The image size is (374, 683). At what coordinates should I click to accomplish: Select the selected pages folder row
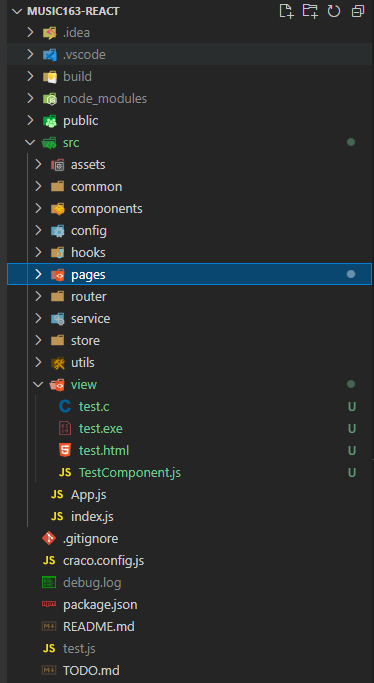pos(189,274)
